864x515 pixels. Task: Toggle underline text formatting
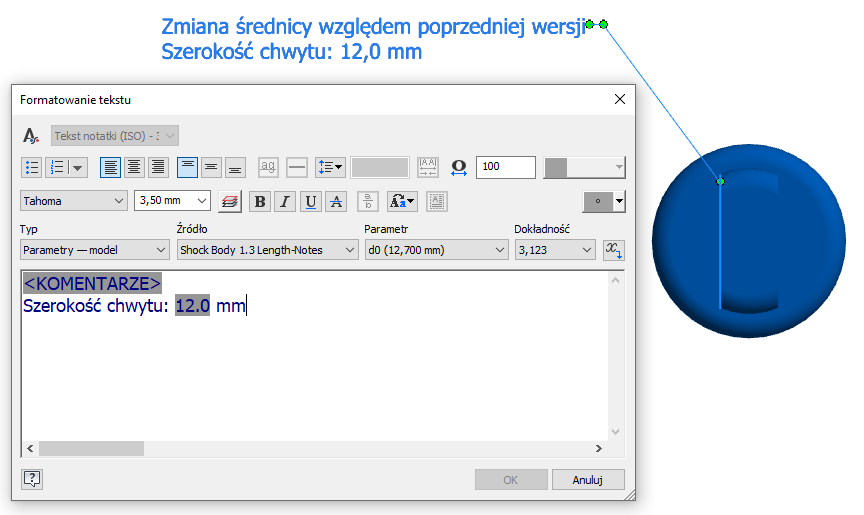point(311,201)
